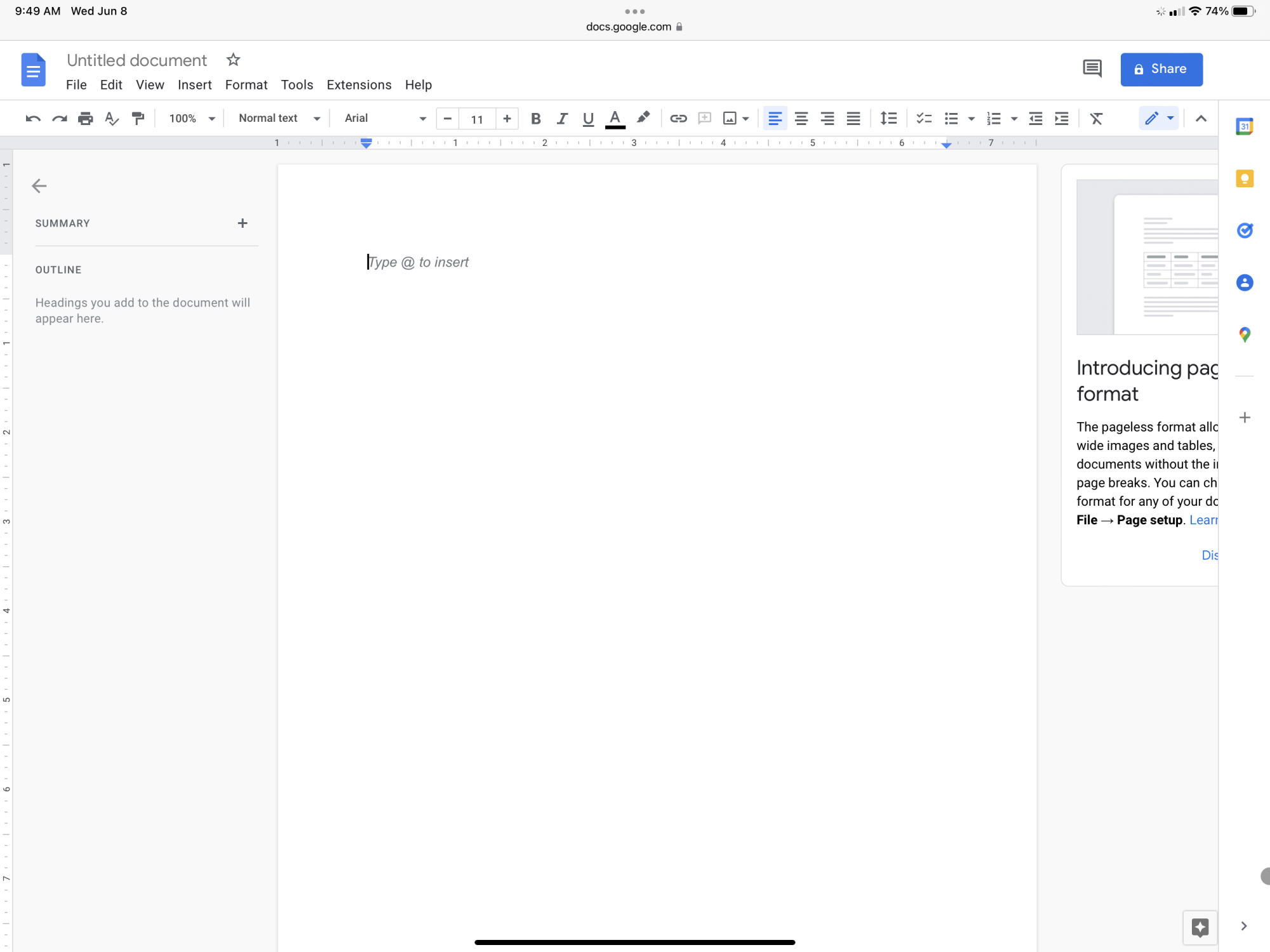Expand the Normal text style dropdown
The image size is (1270, 952).
278,118
